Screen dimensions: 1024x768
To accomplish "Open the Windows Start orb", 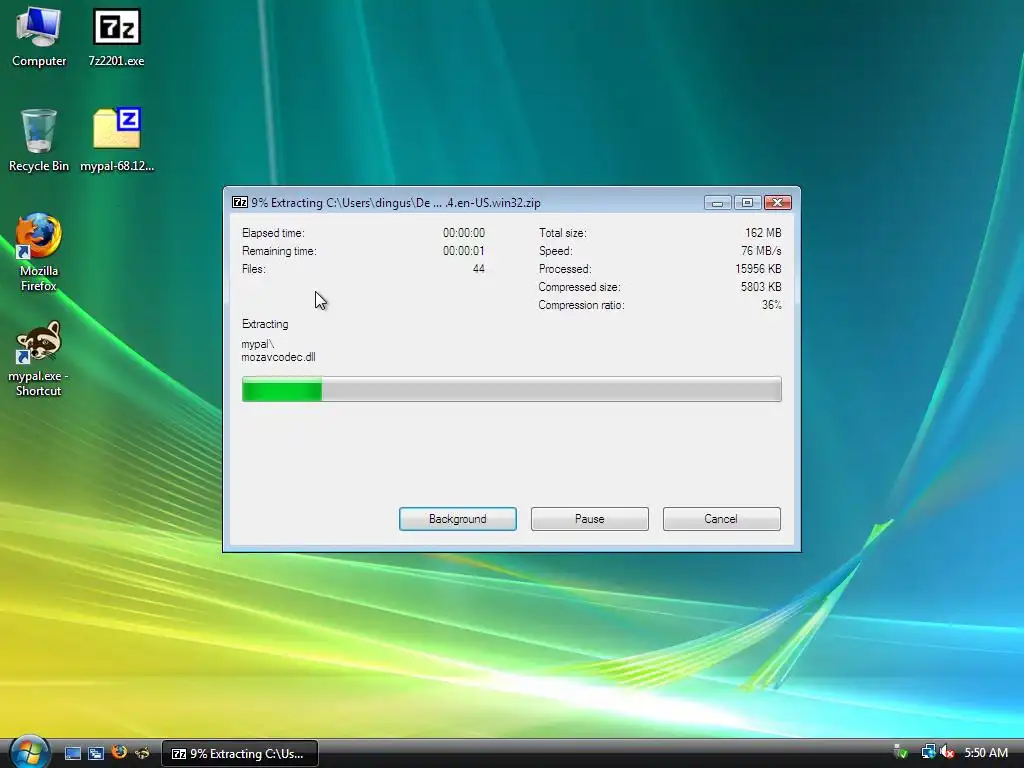I will (x=29, y=752).
